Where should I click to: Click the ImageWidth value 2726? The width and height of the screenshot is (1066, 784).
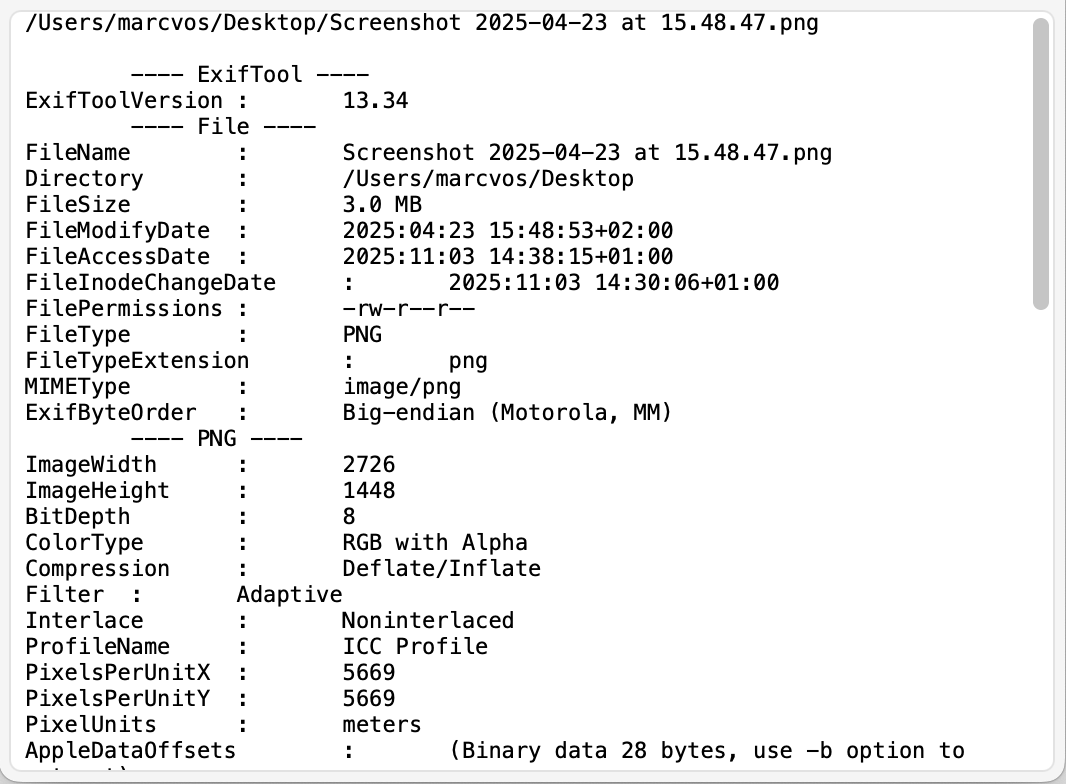368,465
